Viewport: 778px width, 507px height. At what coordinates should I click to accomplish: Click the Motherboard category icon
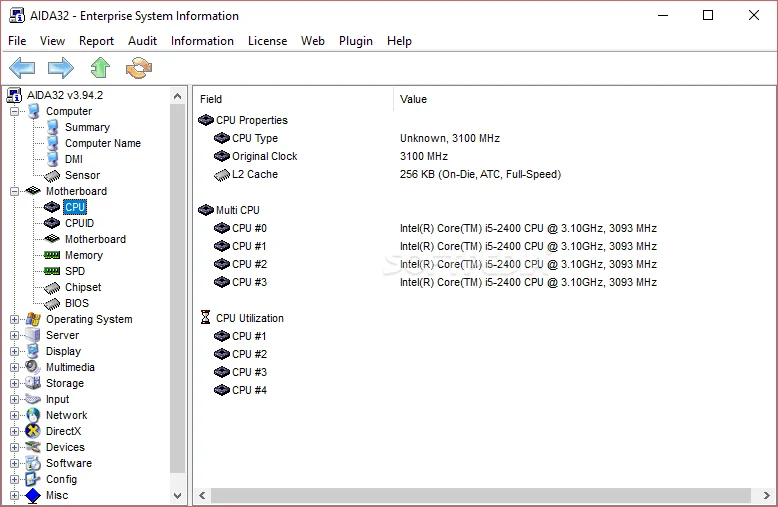(33, 190)
